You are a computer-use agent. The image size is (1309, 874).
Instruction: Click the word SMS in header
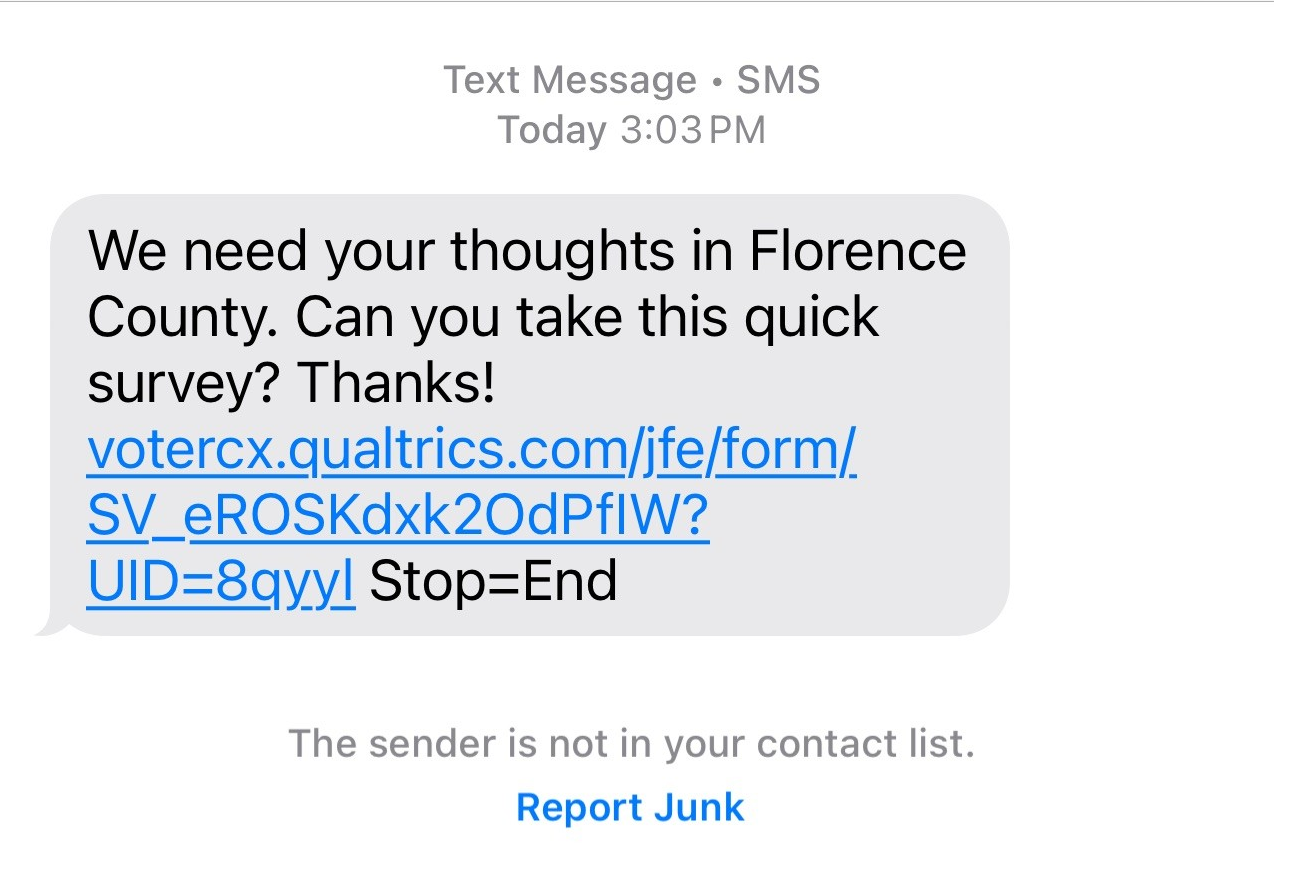[778, 80]
